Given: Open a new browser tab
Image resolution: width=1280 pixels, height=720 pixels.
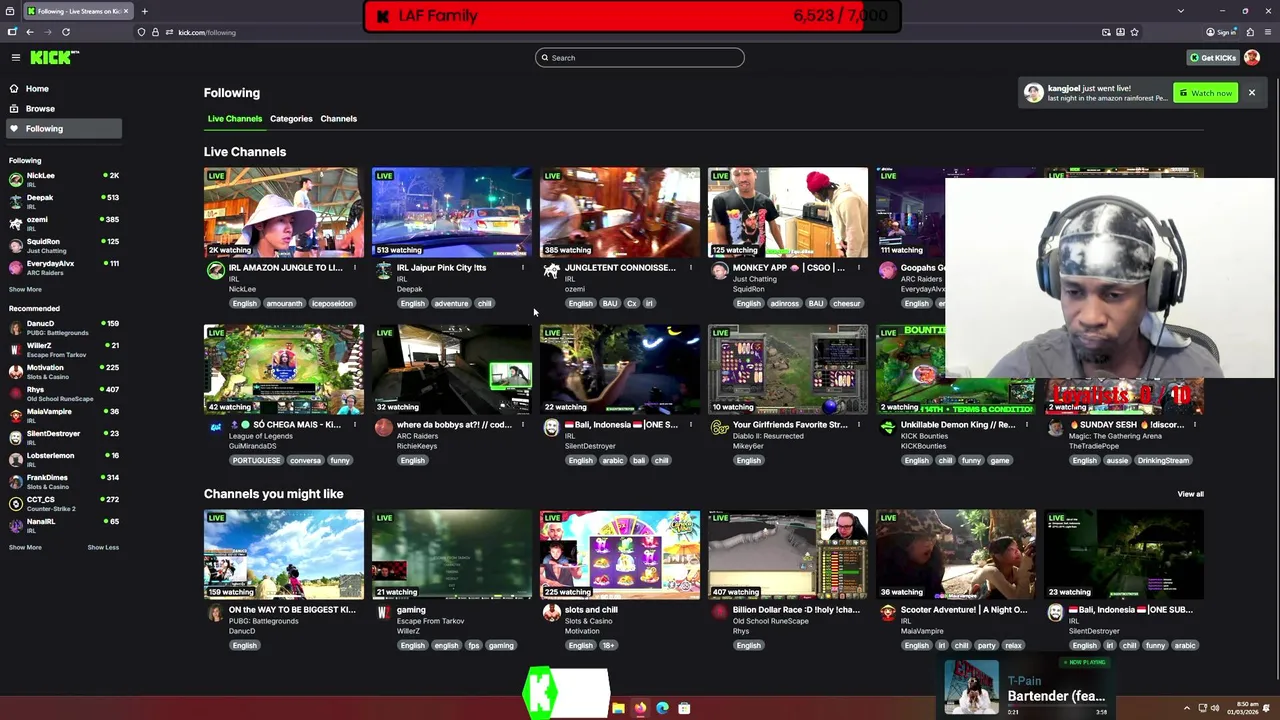Looking at the screenshot, I should point(144,11).
